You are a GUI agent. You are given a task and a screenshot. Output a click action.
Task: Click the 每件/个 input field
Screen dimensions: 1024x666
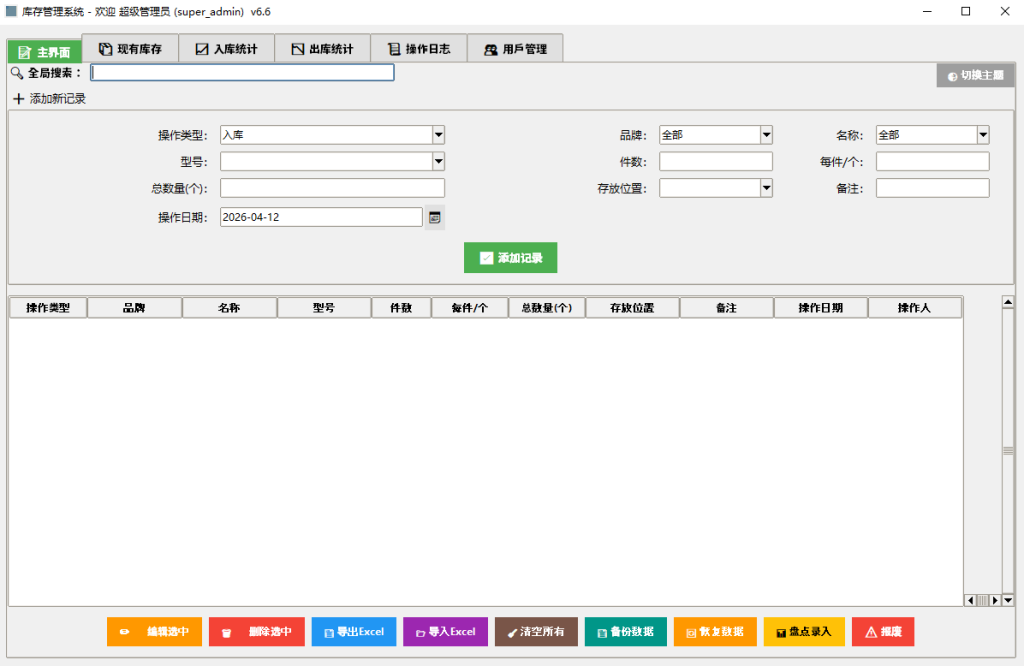click(x=933, y=161)
